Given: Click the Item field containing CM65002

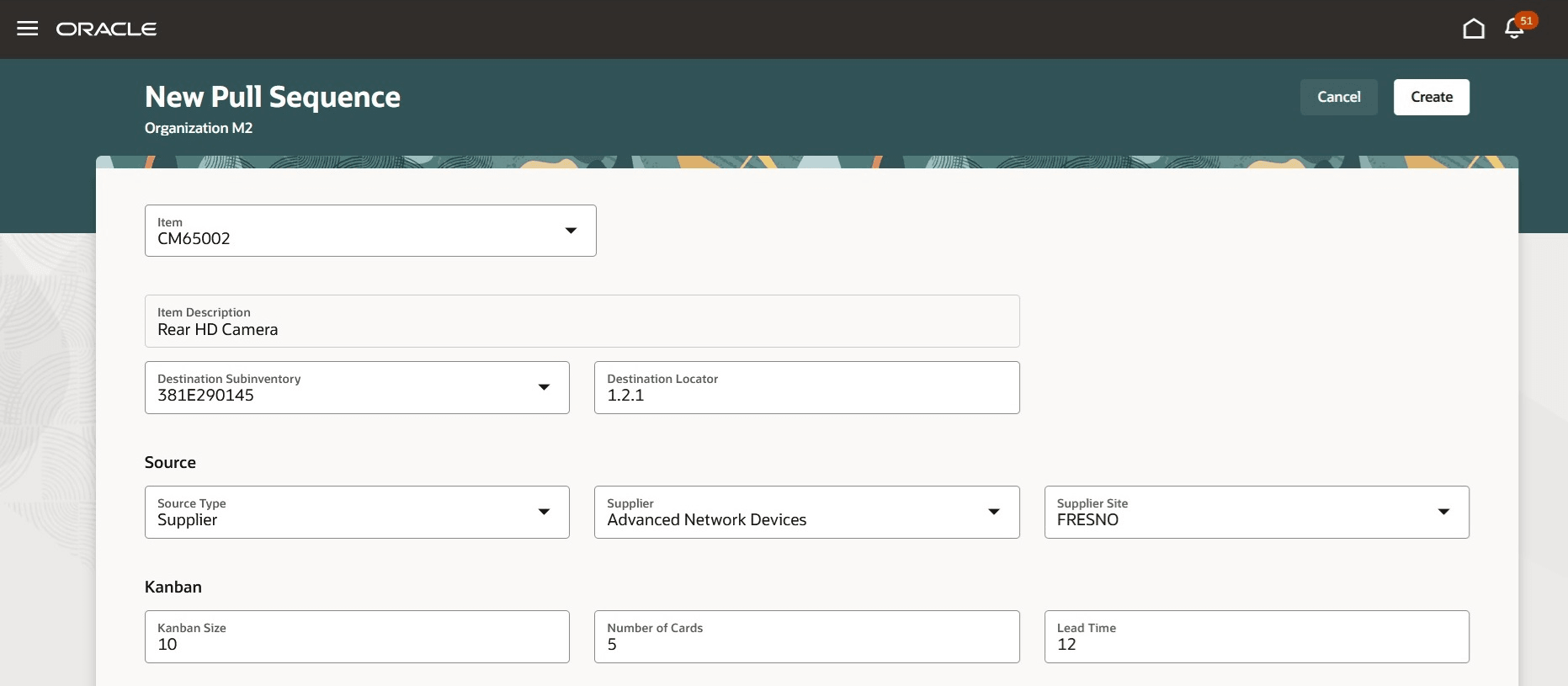Looking at the screenshot, I should 370,231.
